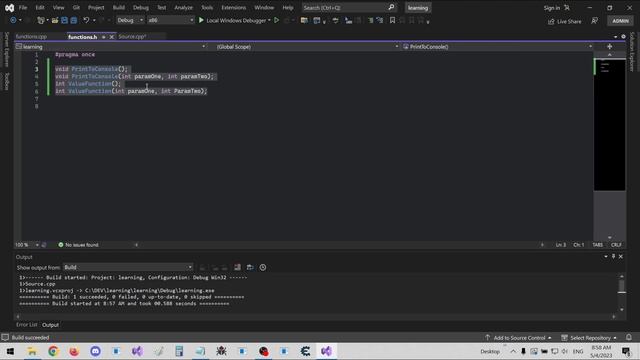The height and width of the screenshot is (360, 640).
Task: Click the output timestamp clock icon
Action: (x=263, y=267)
